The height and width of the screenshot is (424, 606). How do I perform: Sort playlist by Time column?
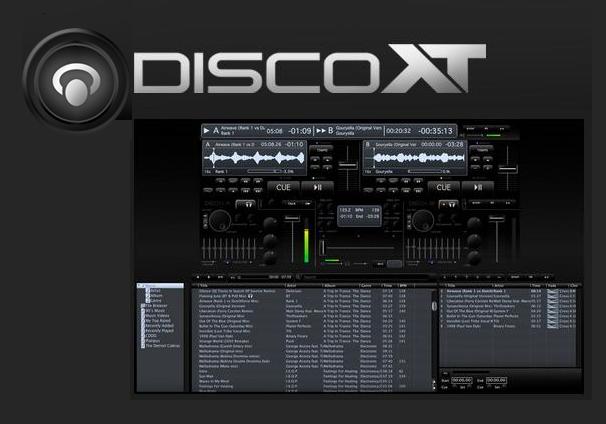tap(538, 286)
